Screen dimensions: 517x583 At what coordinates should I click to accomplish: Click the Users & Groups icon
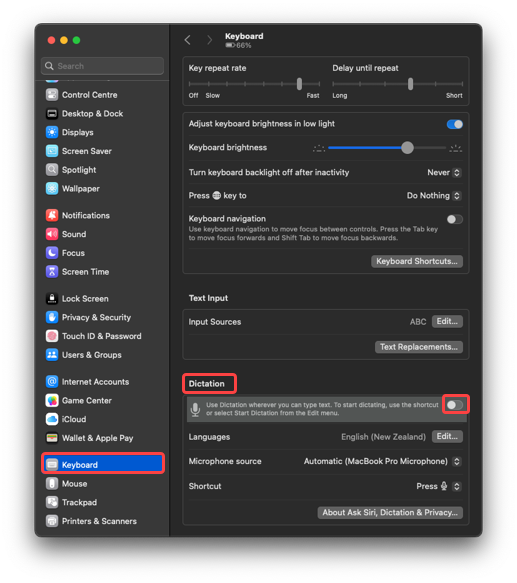coord(52,355)
